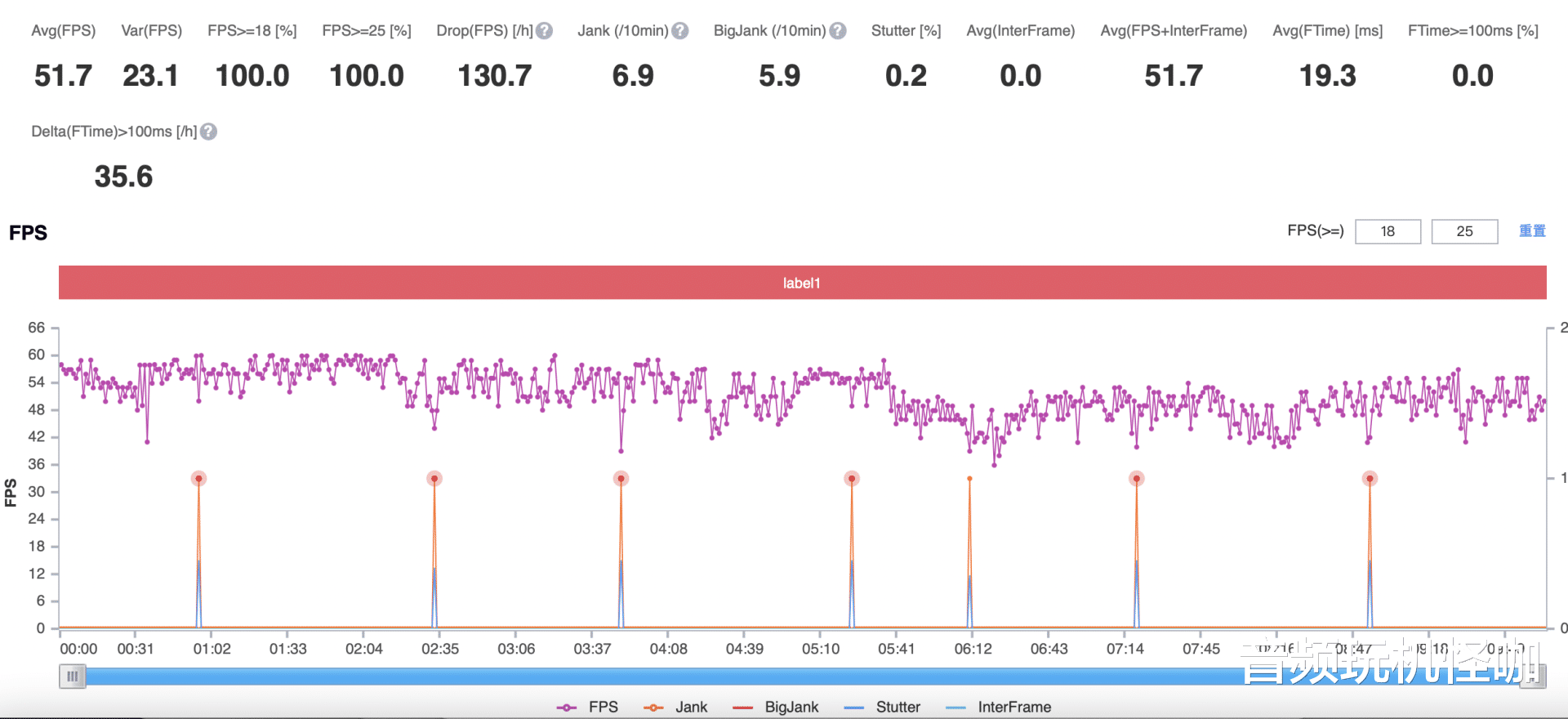Click the 51.7 value under Avg(FPS)
The width and height of the screenshot is (1568, 719).
click(64, 76)
